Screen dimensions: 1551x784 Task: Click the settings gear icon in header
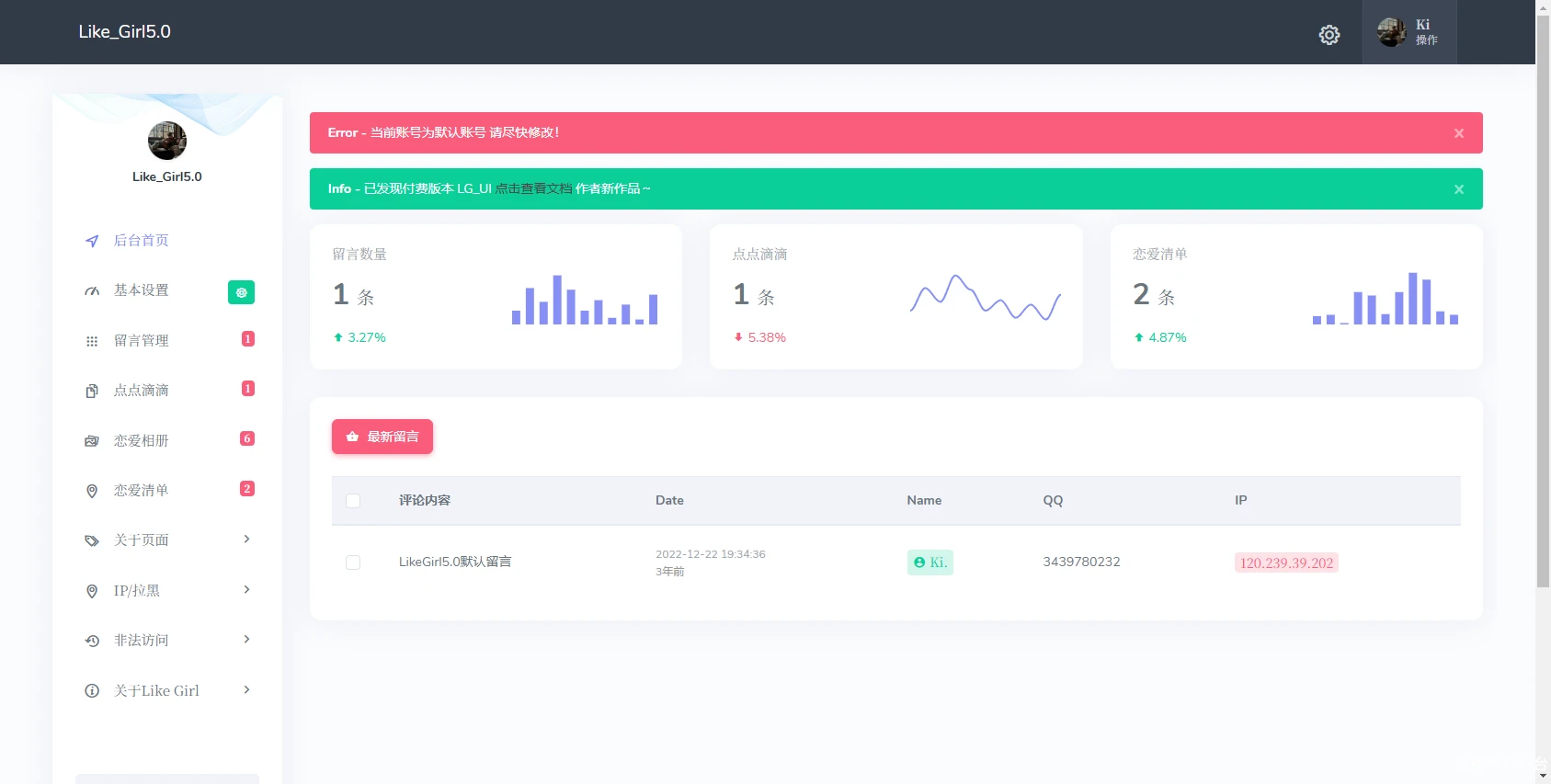pyautogui.click(x=1329, y=35)
